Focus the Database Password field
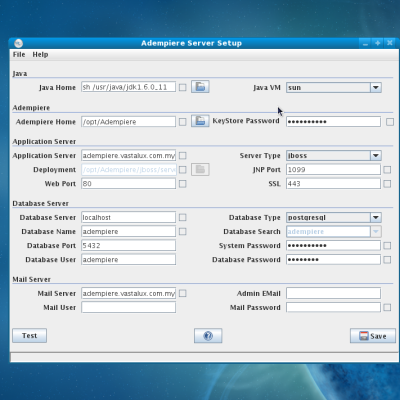The image size is (400, 400). click(x=333, y=260)
